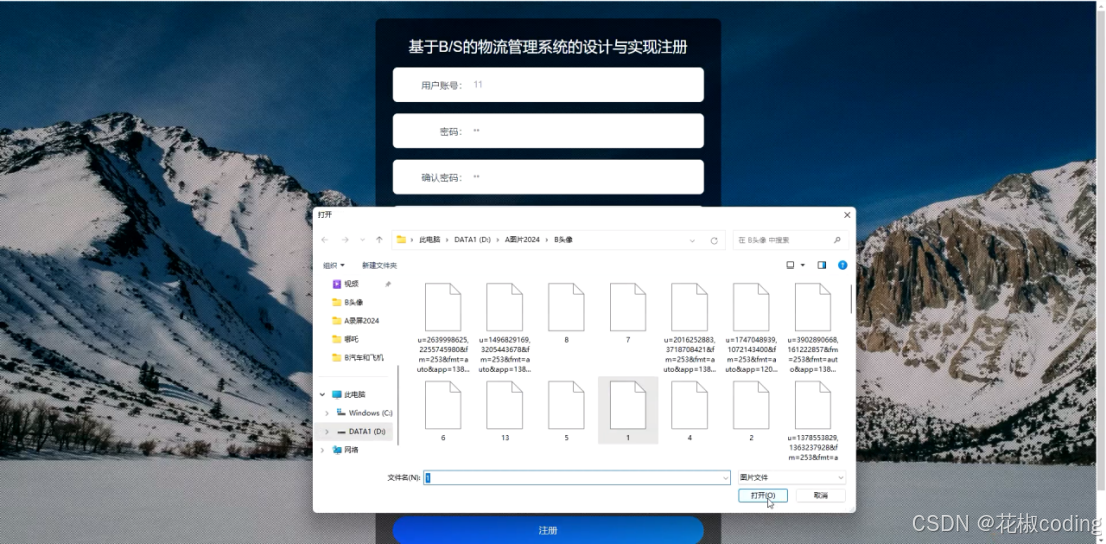This screenshot has width=1106, height=544.
Task: Select Windows (C:) drive in sidebar
Action: click(370, 413)
